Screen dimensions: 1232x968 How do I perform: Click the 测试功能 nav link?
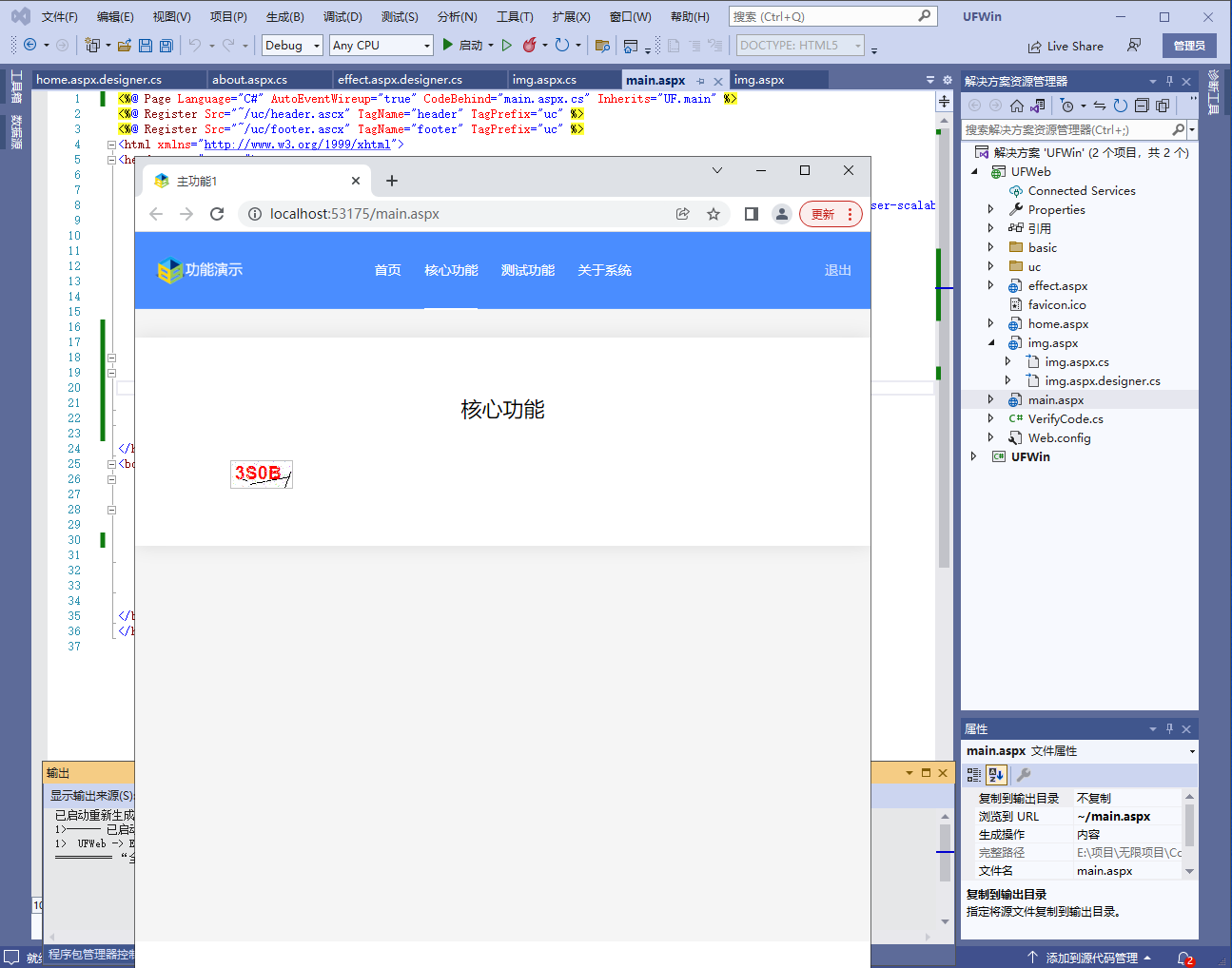coord(528,270)
